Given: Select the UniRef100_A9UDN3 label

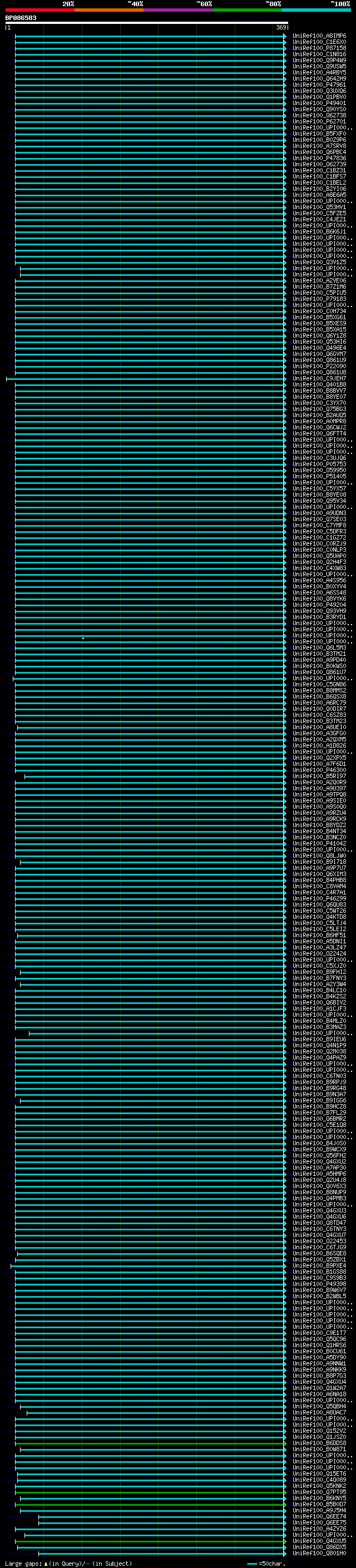Looking at the screenshot, I should [x=319, y=513].
